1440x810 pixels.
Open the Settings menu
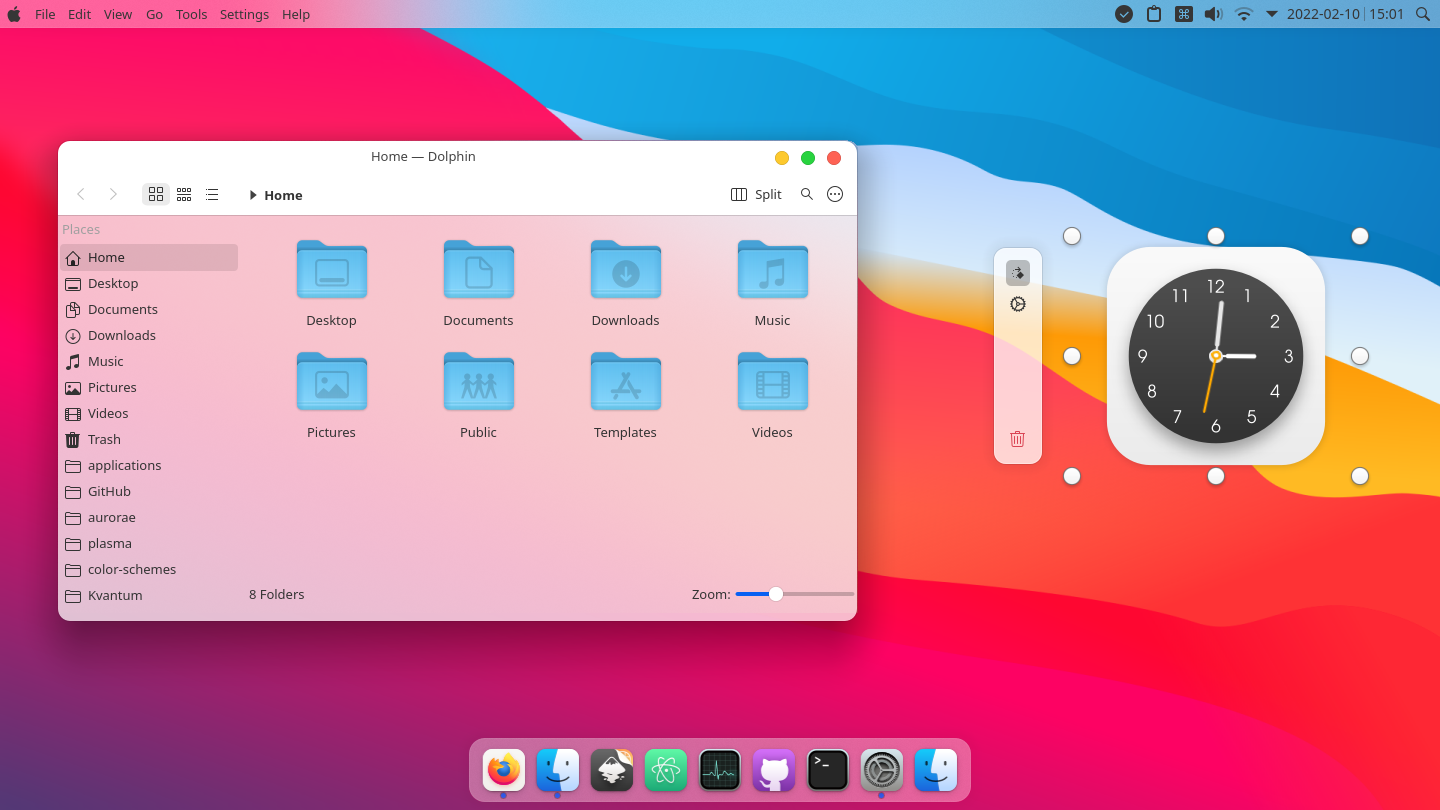click(x=244, y=14)
